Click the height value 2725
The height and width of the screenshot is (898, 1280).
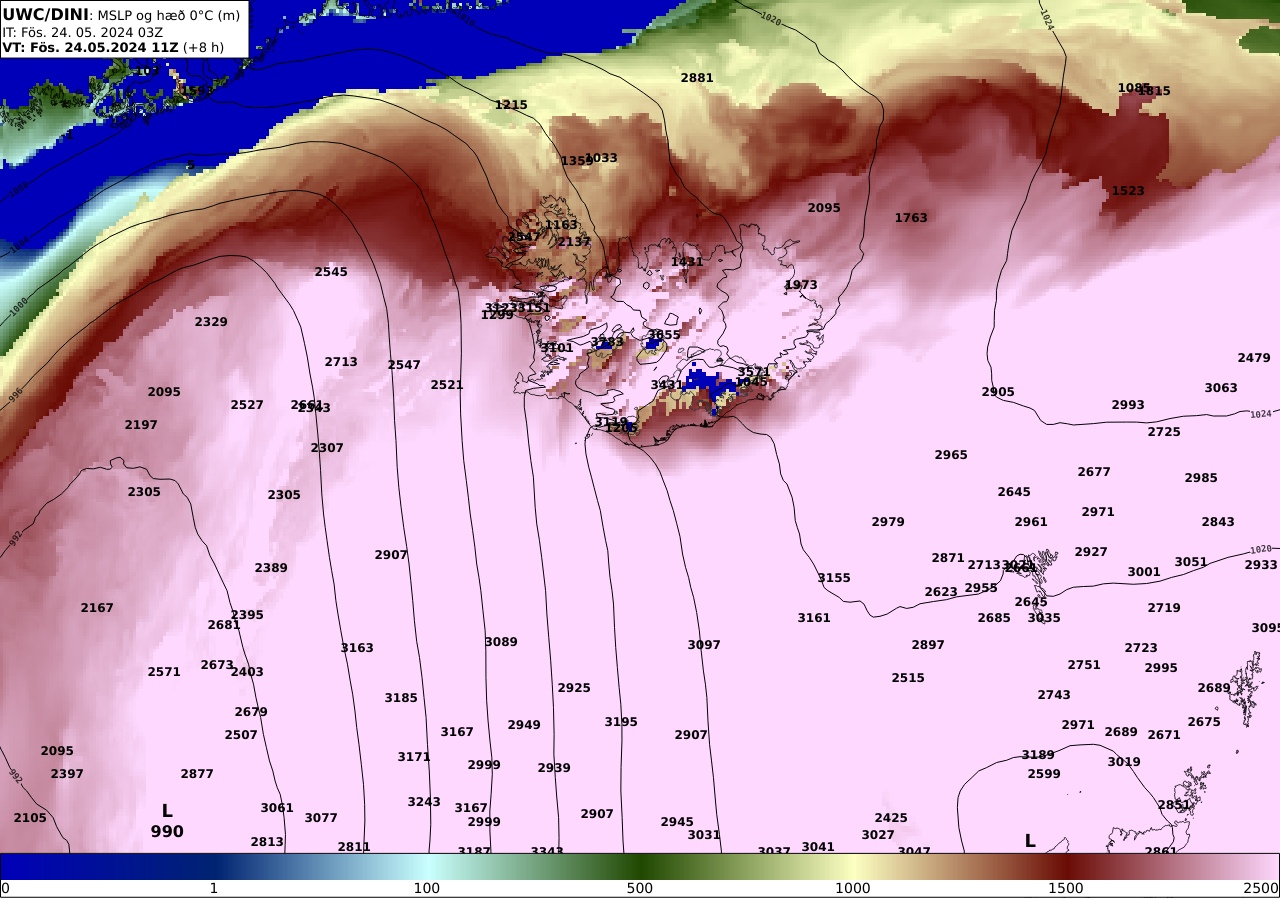point(1164,432)
